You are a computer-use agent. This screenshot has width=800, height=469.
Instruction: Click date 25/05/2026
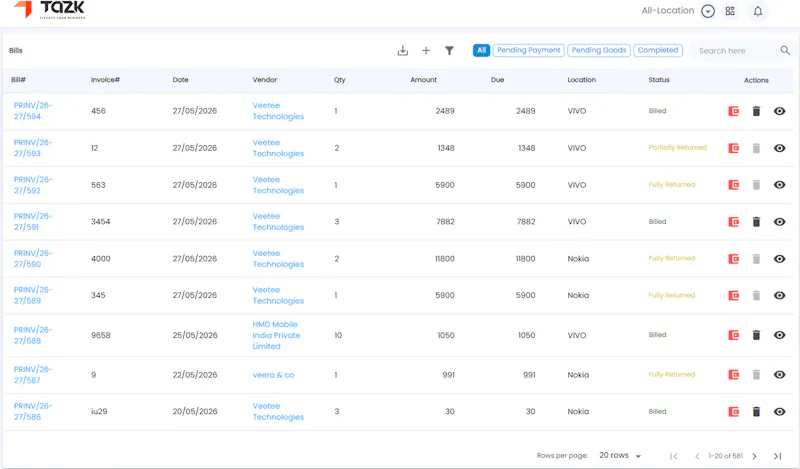195,335
